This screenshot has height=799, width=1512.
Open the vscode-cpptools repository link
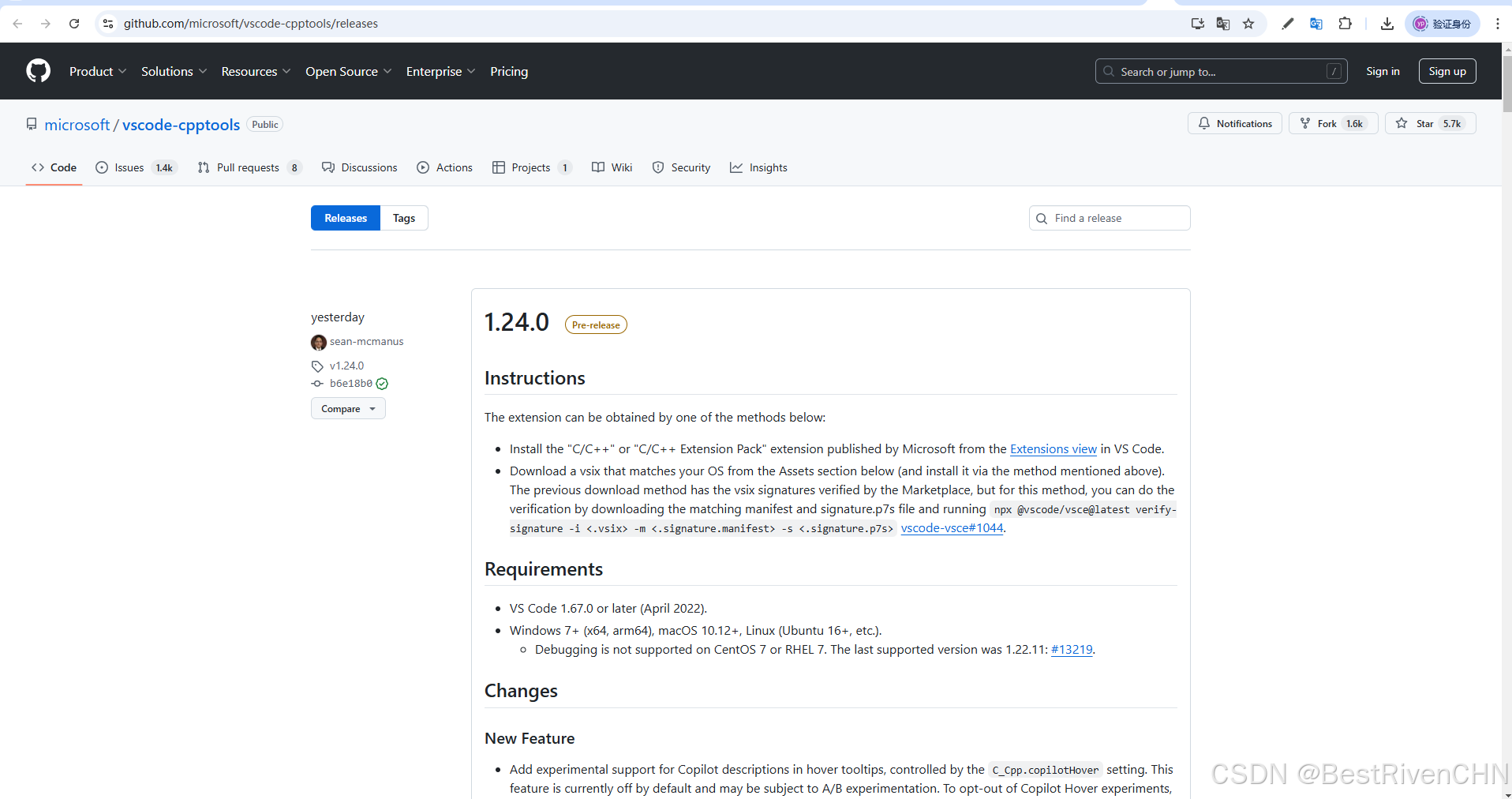tap(181, 125)
